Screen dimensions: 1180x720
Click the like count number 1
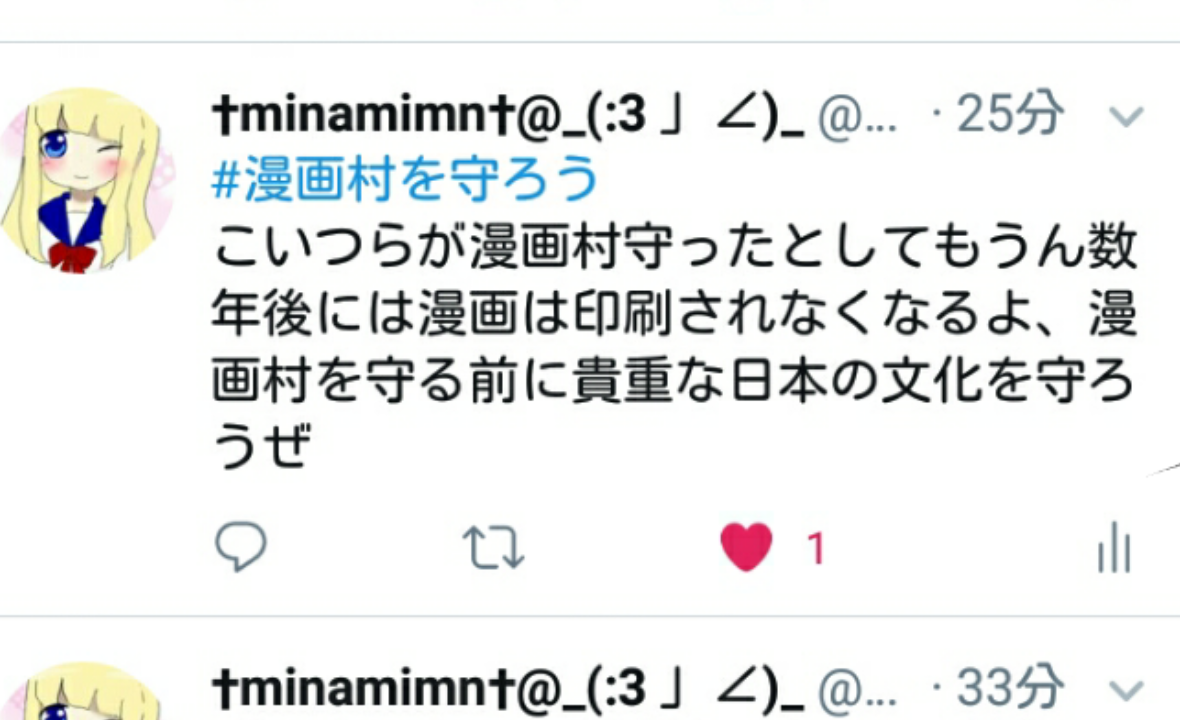click(816, 548)
